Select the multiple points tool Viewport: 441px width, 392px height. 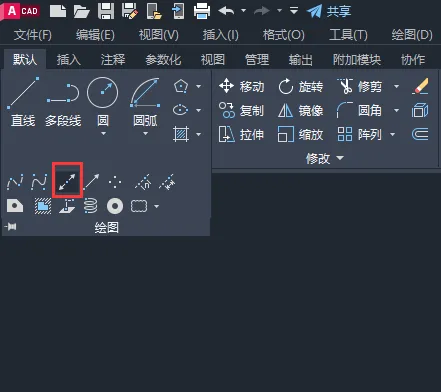115,182
